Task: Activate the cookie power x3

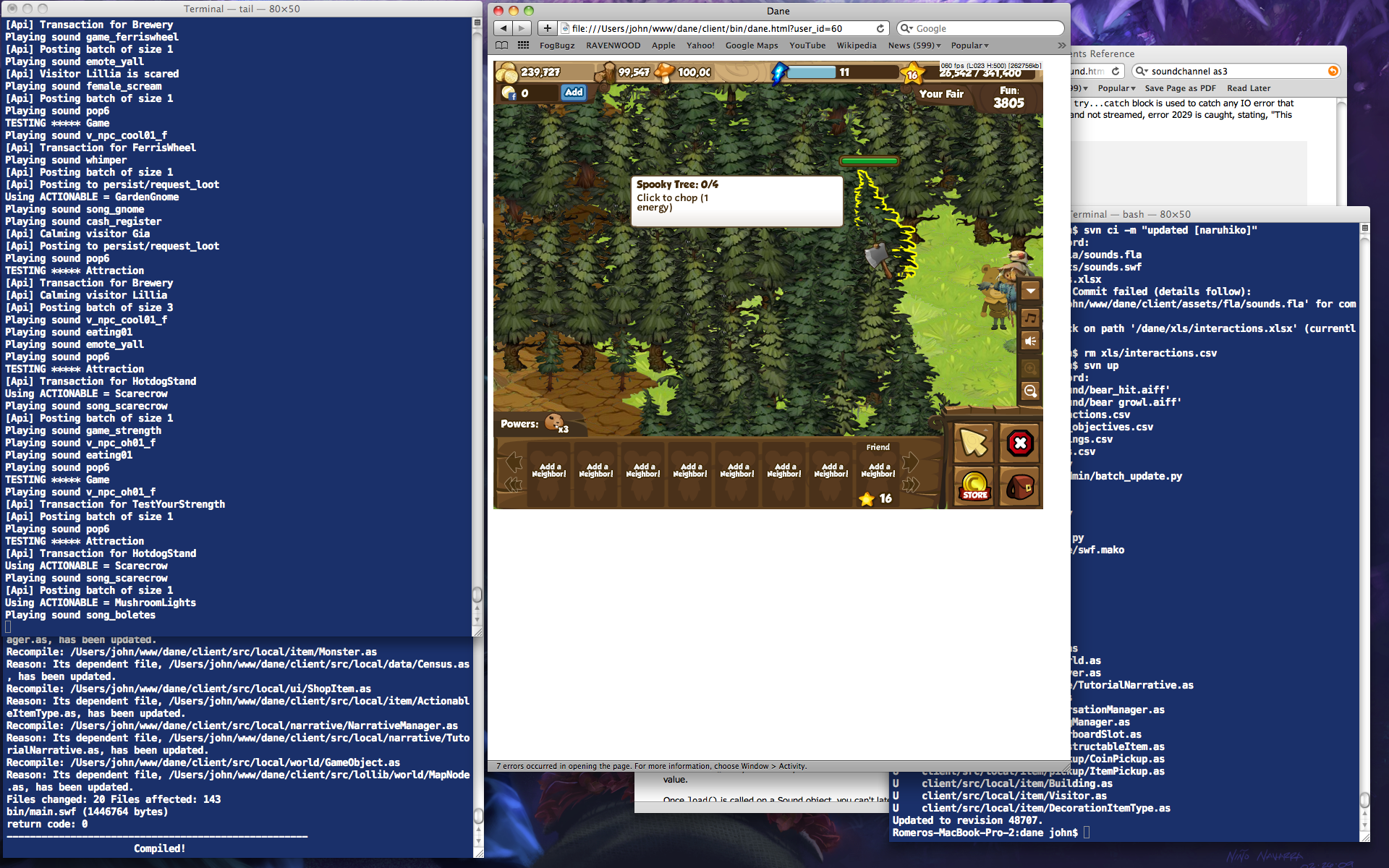Action: pos(556,423)
